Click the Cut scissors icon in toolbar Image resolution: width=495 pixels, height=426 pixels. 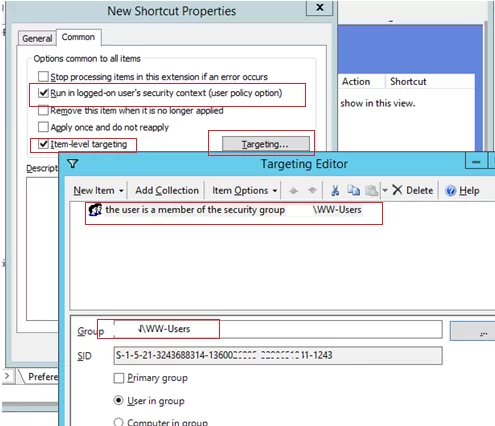pyautogui.click(x=335, y=190)
